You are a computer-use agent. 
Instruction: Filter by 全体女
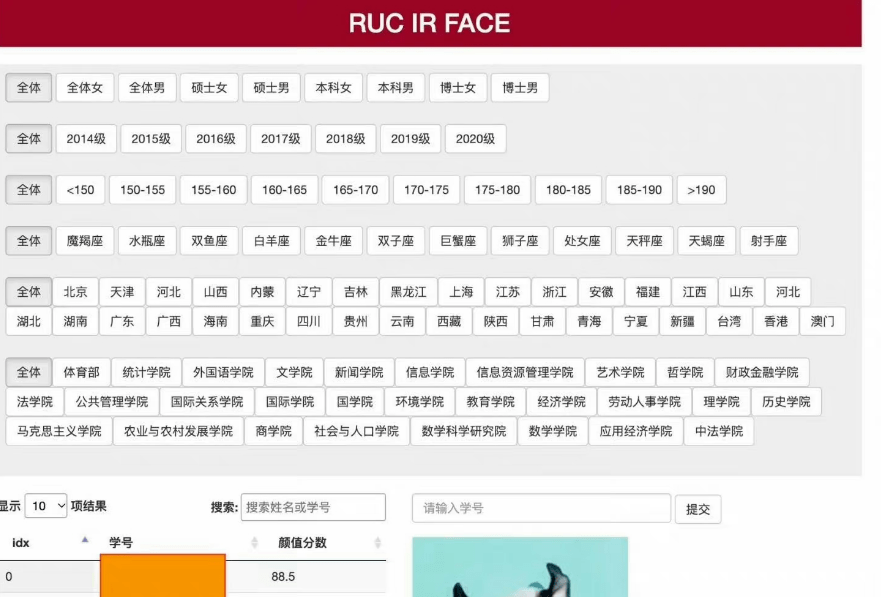pyautogui.click(x=85, y=88)
